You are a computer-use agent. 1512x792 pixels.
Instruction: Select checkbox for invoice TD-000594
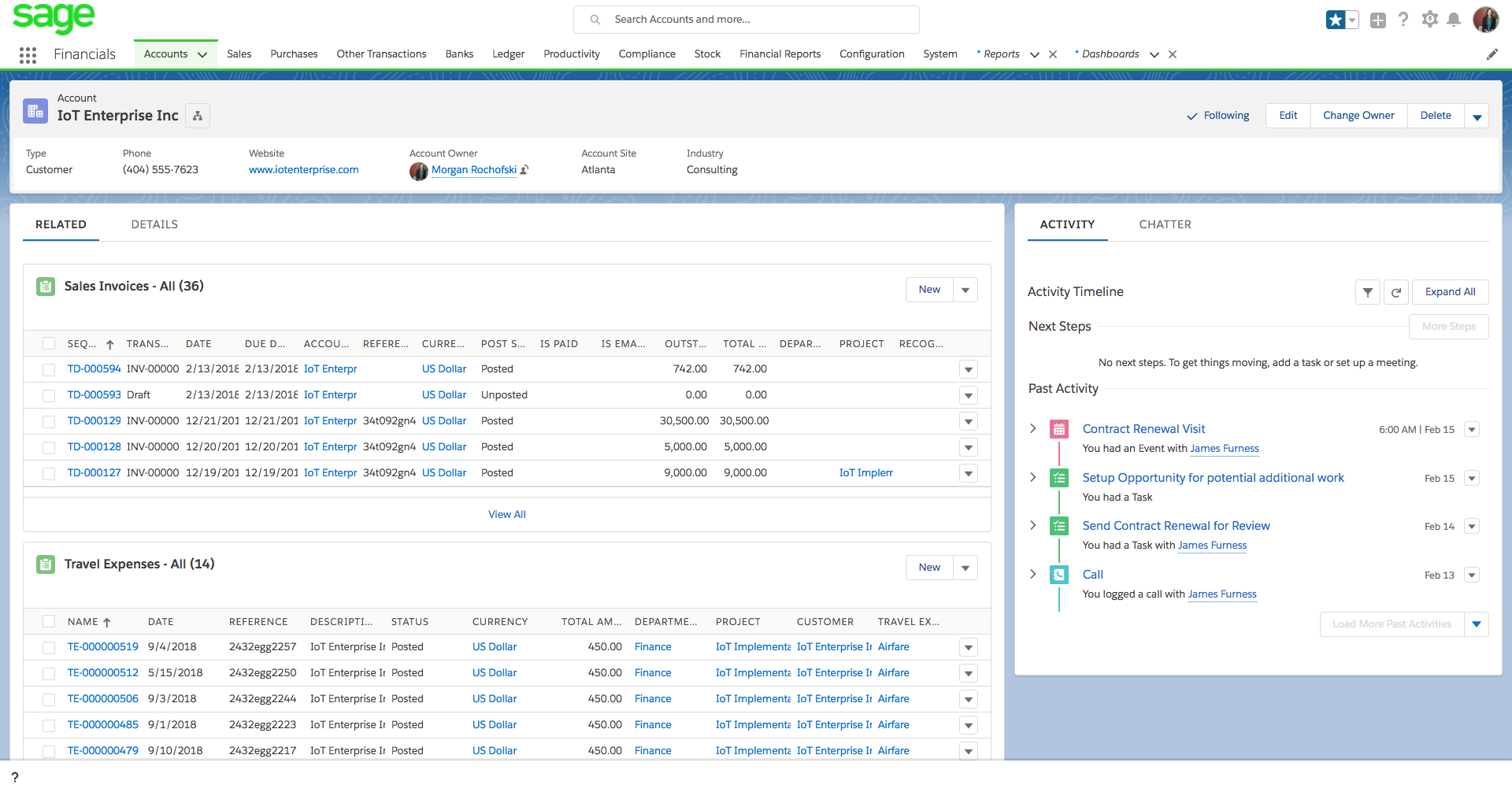[49, 369]
